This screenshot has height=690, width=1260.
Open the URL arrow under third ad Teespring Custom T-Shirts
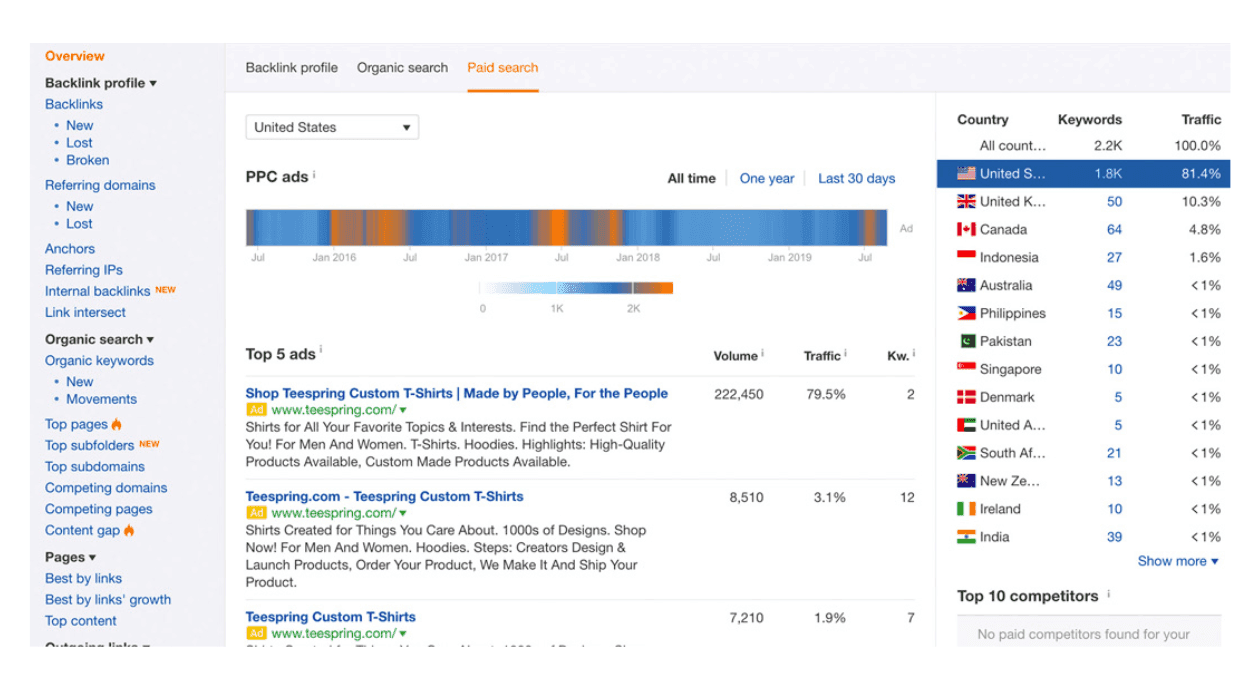pos(403,633)
